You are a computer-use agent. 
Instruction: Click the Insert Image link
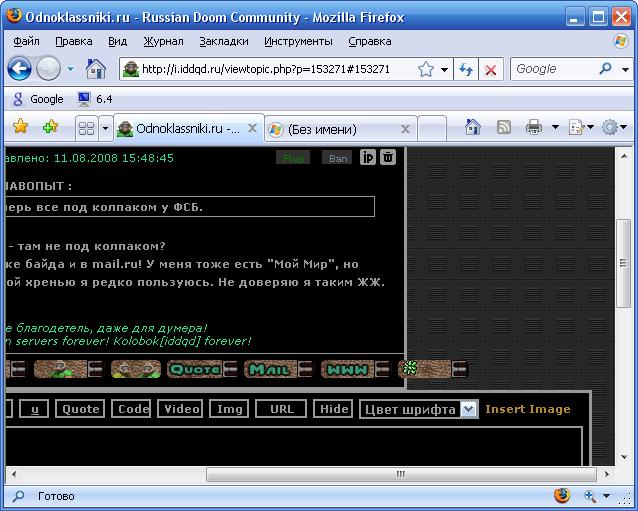click(x=527, y=409)
